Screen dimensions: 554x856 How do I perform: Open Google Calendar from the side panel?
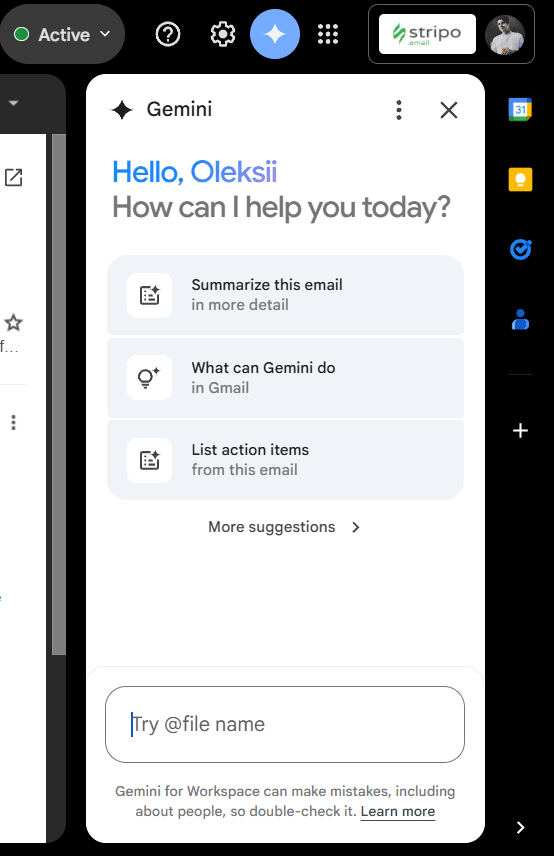coord(520,109)
